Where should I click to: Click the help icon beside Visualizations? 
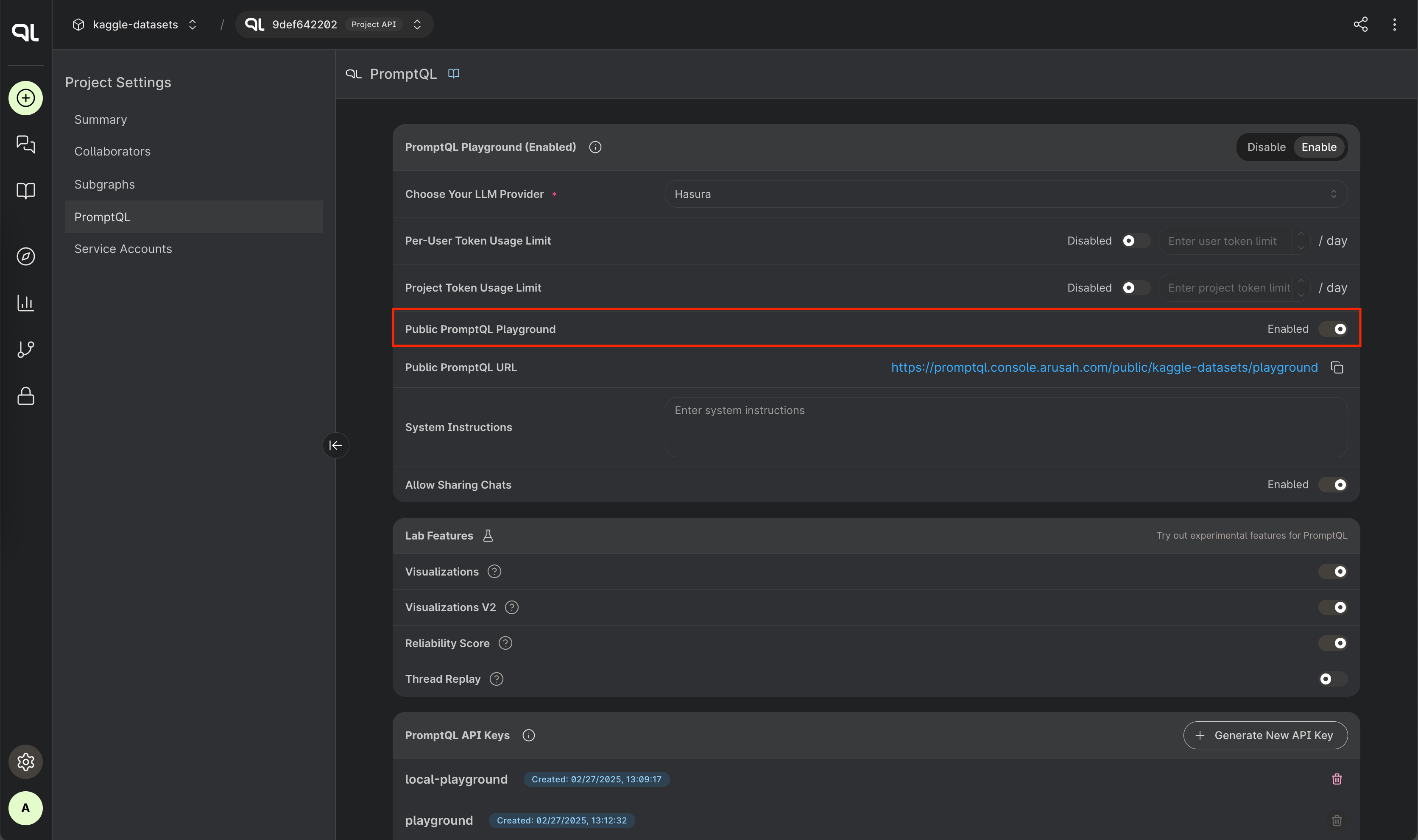point(494,571)
